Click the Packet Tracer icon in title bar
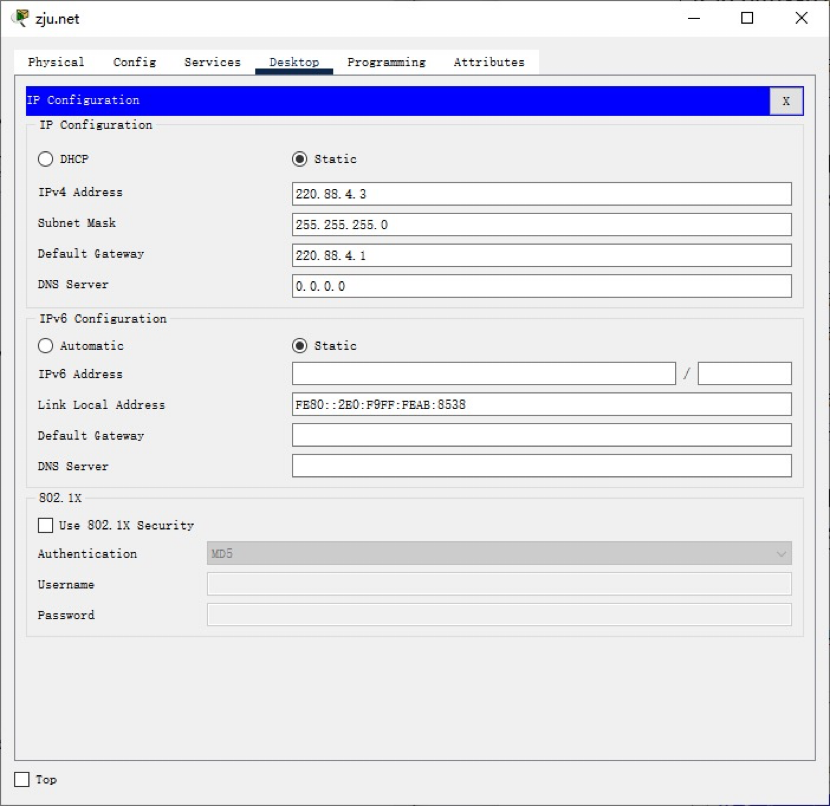Image resolution: width=830 pixels, height=806 pixels. [x=20, y=18]
